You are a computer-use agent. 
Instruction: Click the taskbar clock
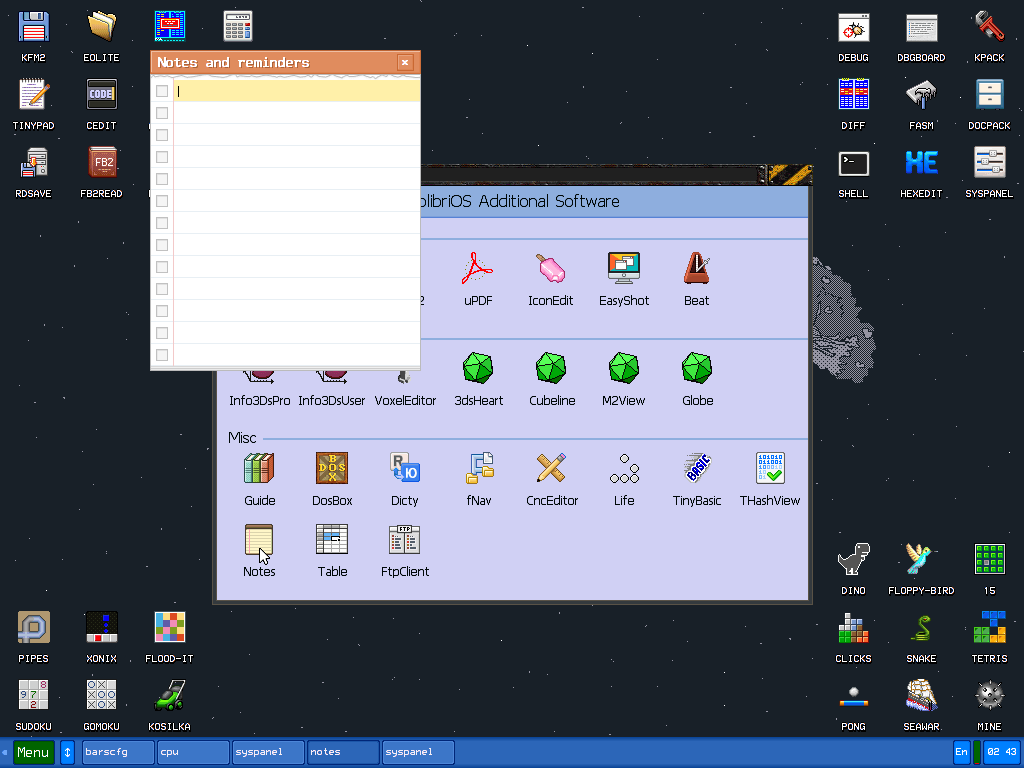coord(1001,752)
